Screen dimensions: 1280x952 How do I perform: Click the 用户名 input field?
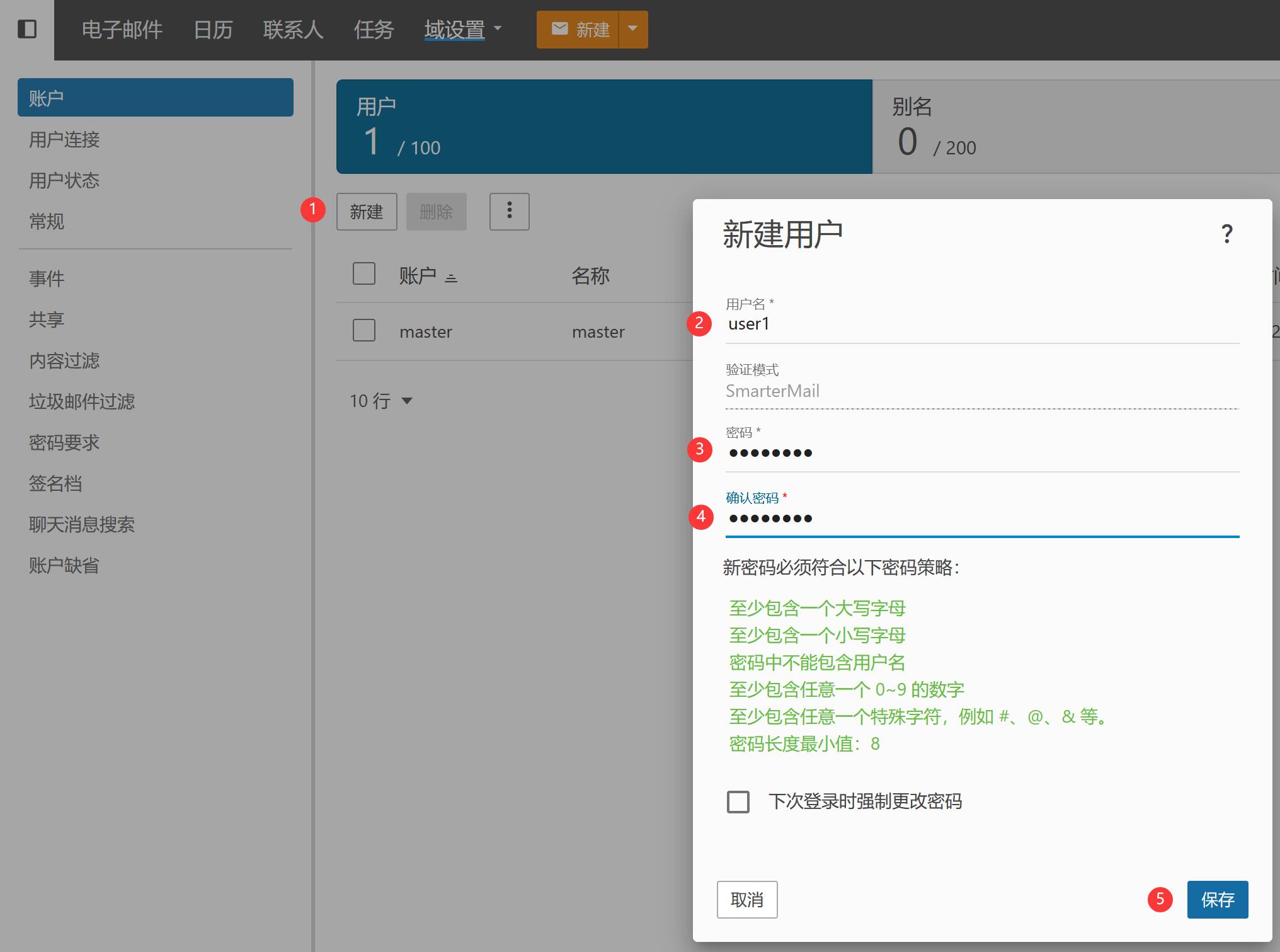click(981, 325)
